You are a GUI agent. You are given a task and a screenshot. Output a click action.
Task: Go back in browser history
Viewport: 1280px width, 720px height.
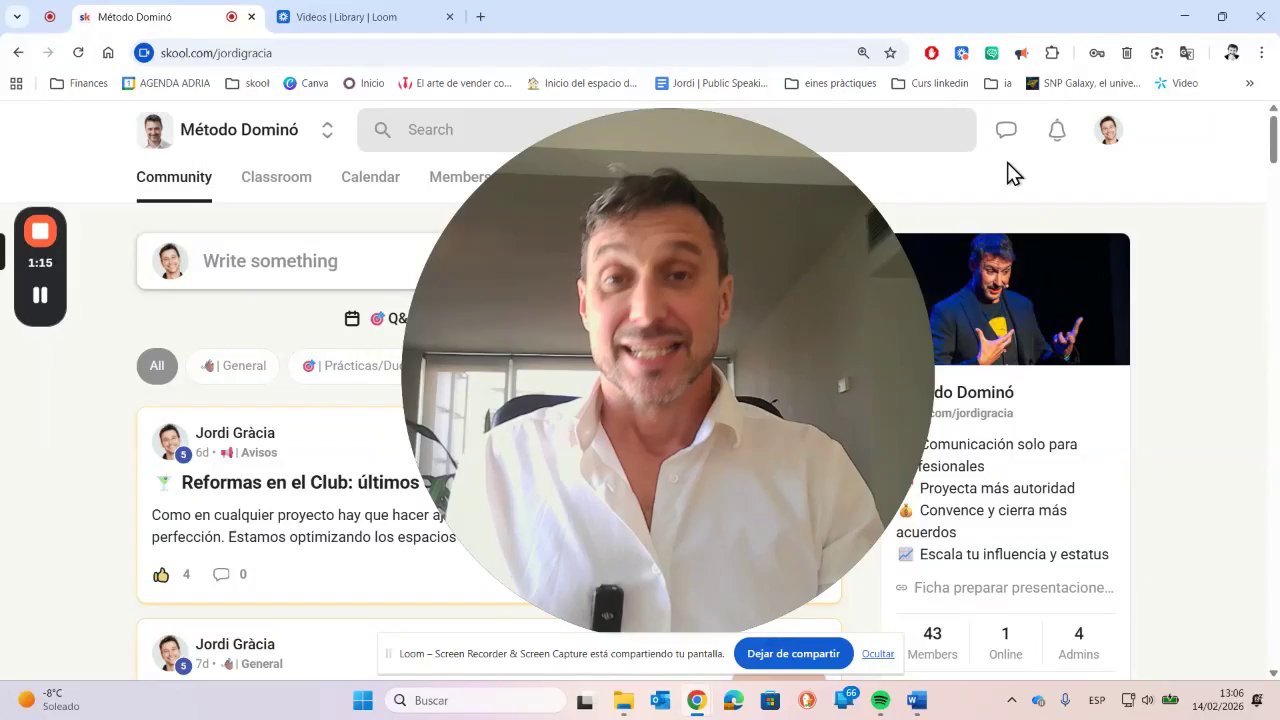(x=18, y=53)
